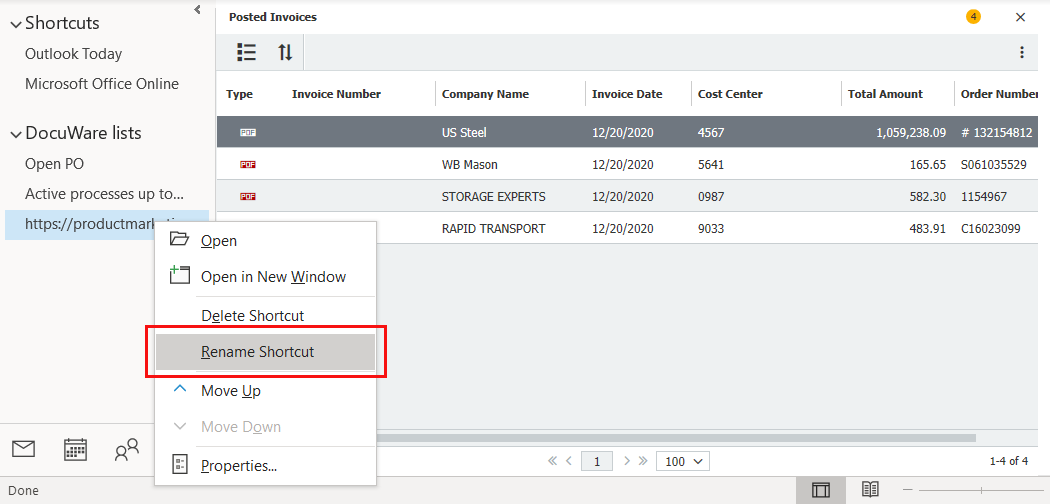Choose Delete Shortcut from context menu
The width and height of the screenshot is (1050, 504).
click(252, 316)
